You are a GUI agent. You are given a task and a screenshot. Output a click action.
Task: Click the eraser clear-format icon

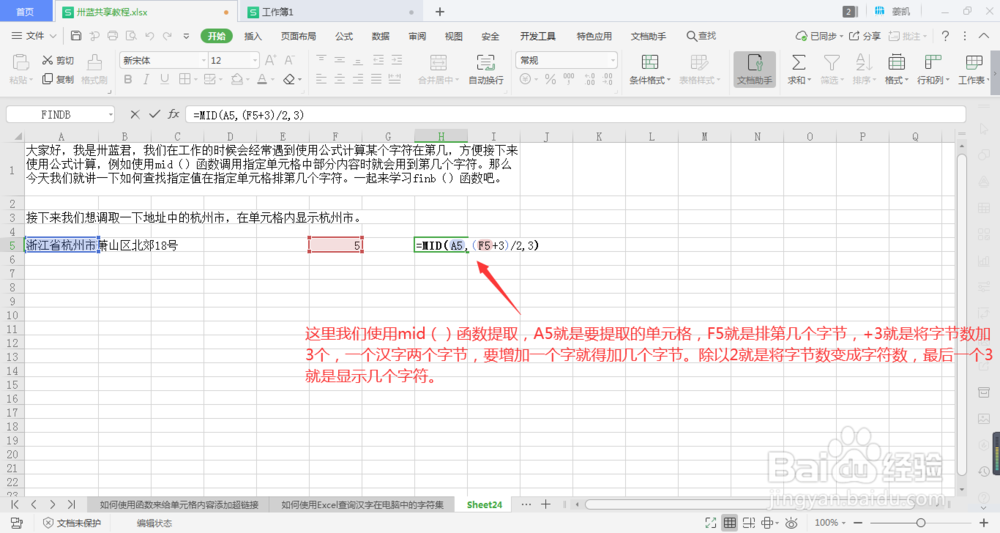(289, 79)
